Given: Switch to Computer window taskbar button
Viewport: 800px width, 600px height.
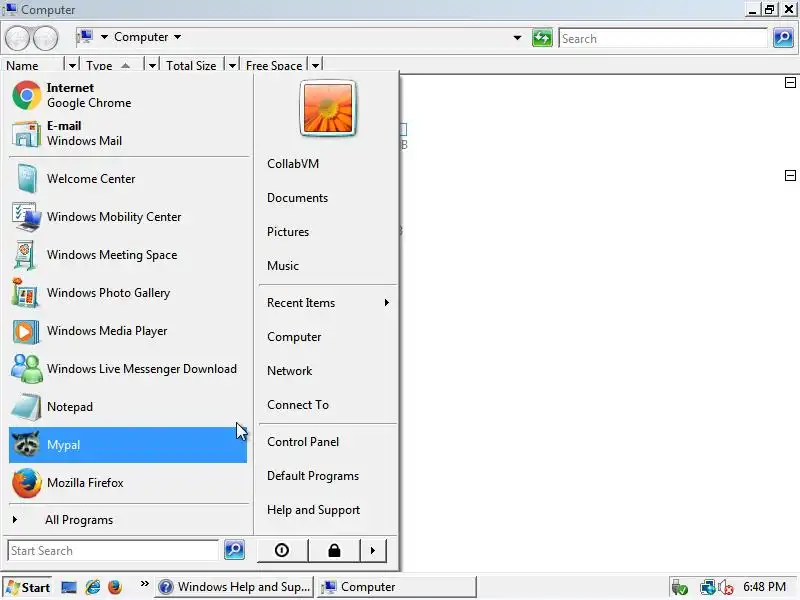Looking at the screenshot, I should [396, 587].
